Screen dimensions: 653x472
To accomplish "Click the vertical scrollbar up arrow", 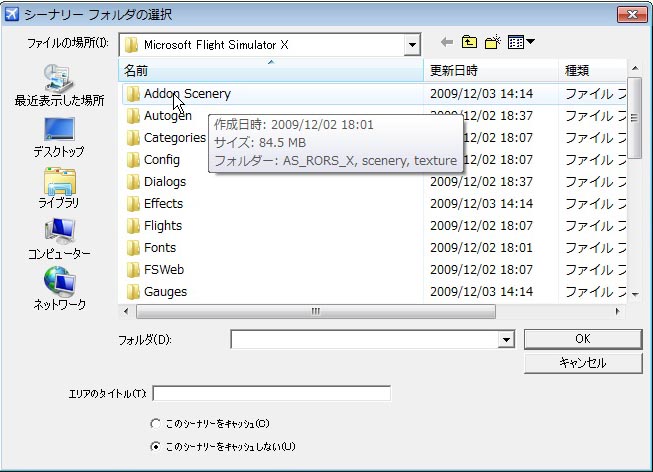I will (x=635, y=68).
